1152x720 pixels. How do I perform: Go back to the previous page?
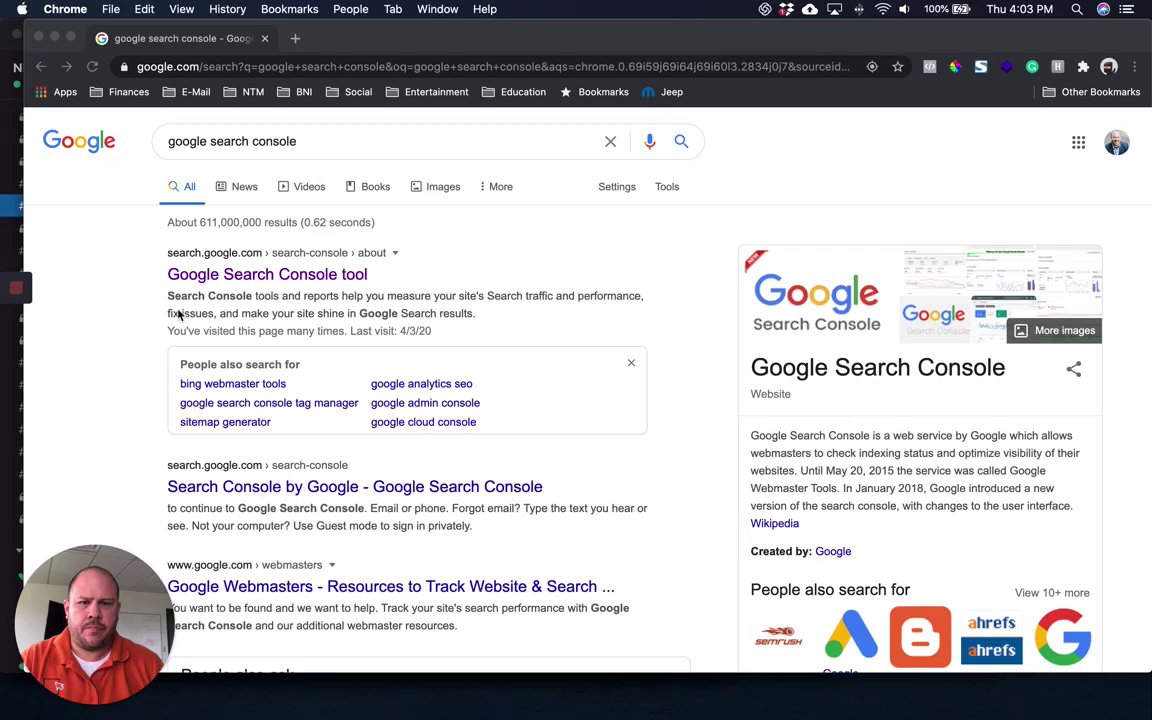tap(41, 67)
